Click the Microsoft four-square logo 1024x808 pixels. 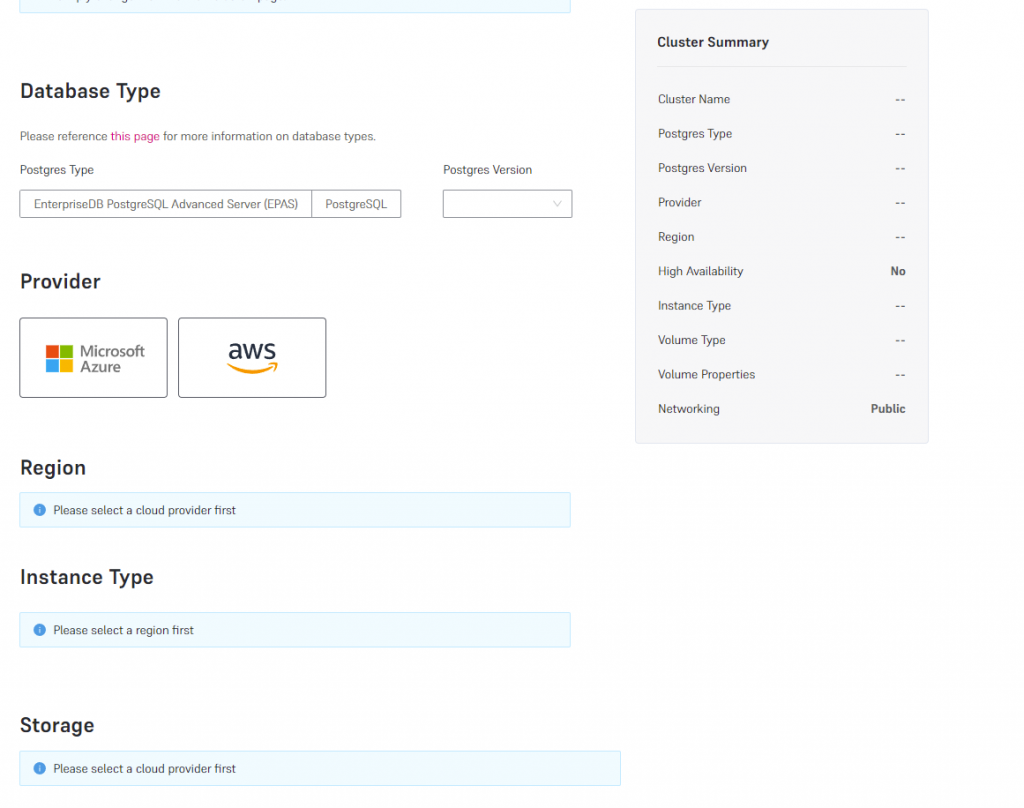[60, 359]
